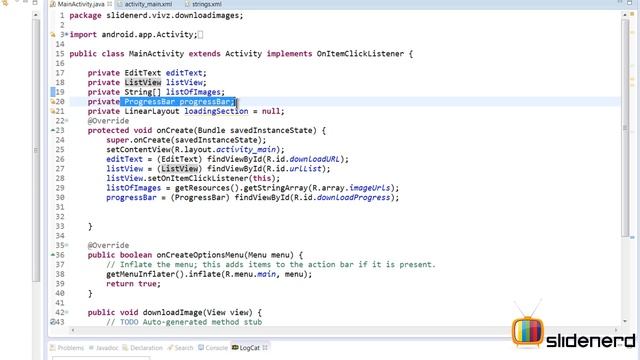
Task: Collapse the onCreate method at line 22
Action: (x=67, y=121)
